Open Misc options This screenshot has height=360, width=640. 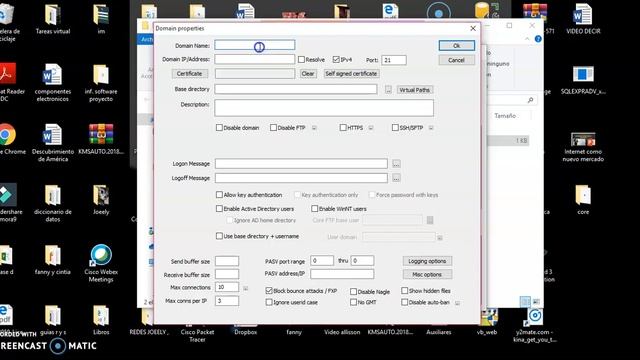click(427, 274)
